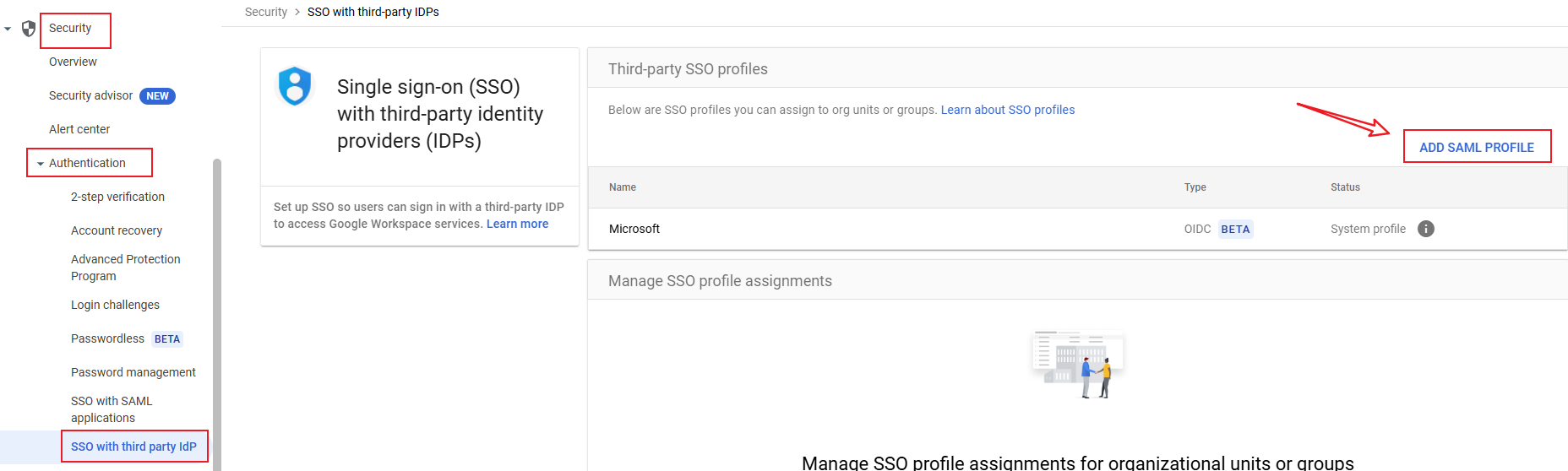Select 2-step verification settings
Screen dimensions: 1568x471
[117, 197]
